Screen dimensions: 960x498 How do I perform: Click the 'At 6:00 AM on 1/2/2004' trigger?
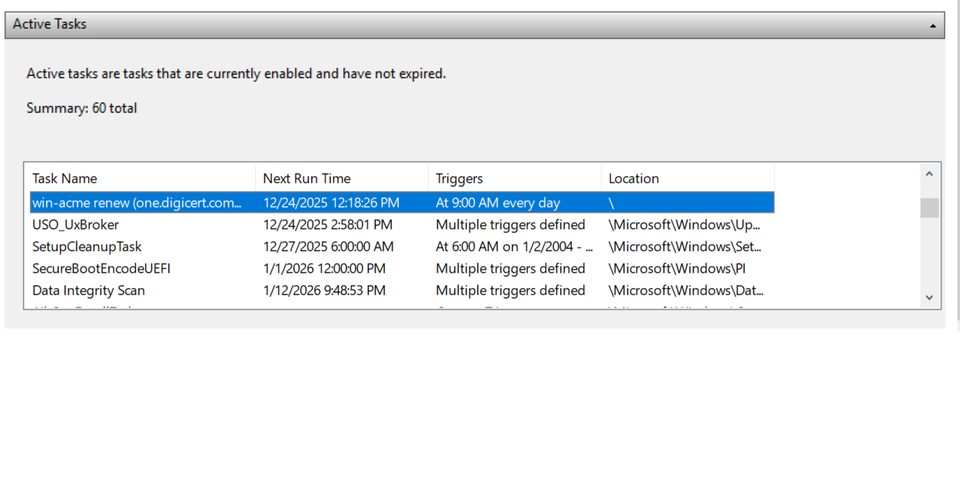[x=514, y=246]
